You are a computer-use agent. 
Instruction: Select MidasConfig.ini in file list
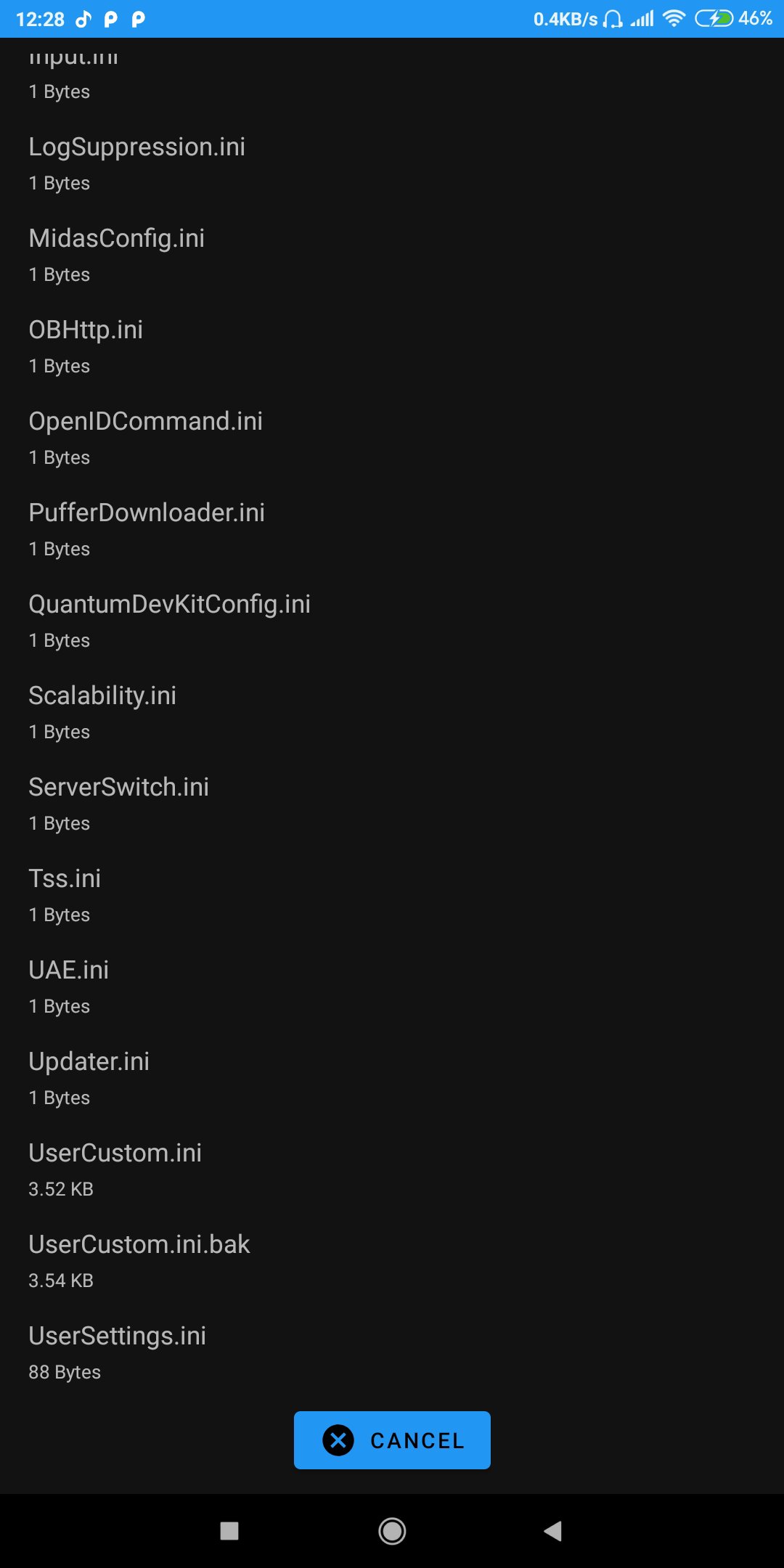[x=117, y=253]
